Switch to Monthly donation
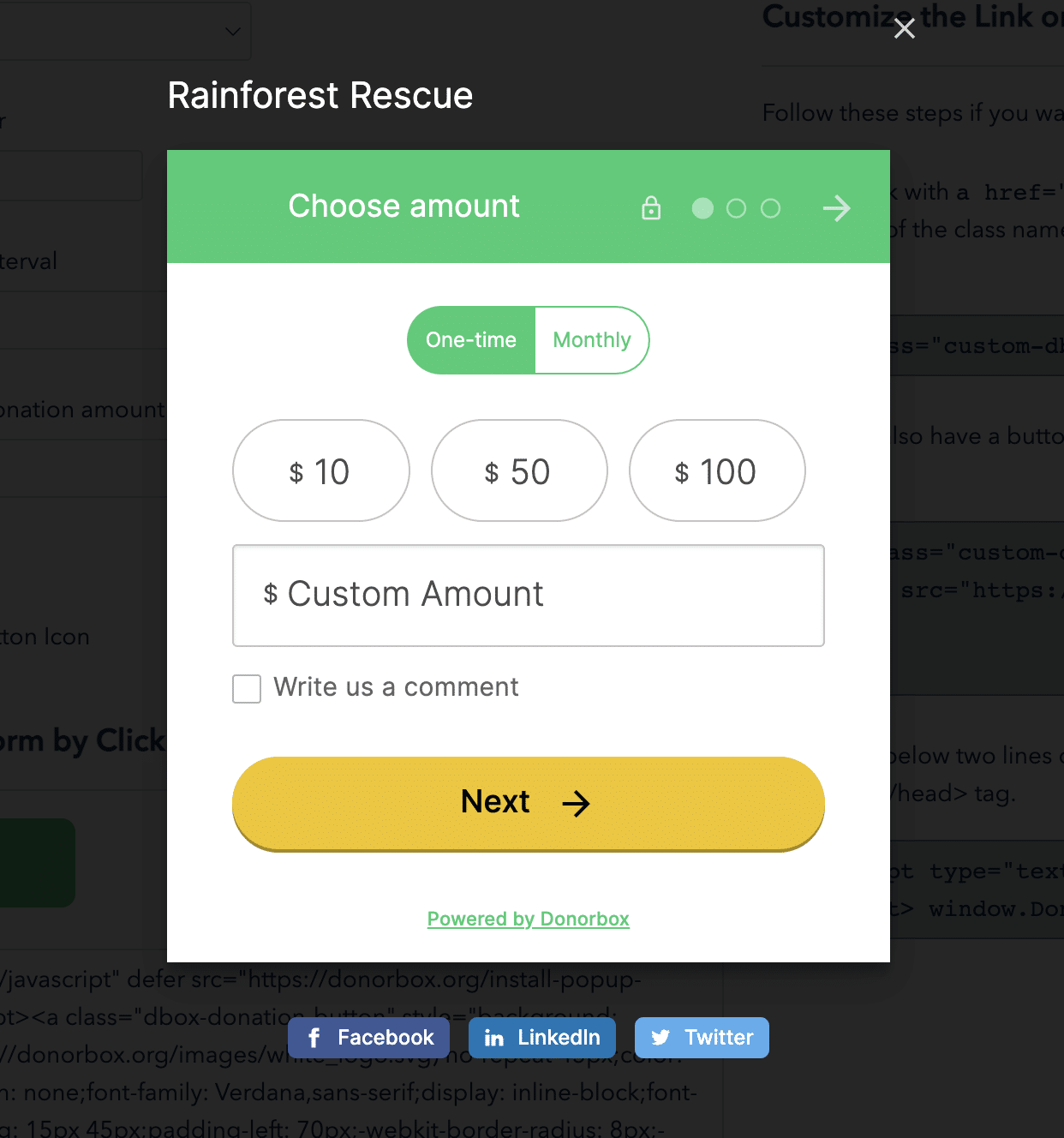The image size is (1064, 1138). tap(592, 340)
